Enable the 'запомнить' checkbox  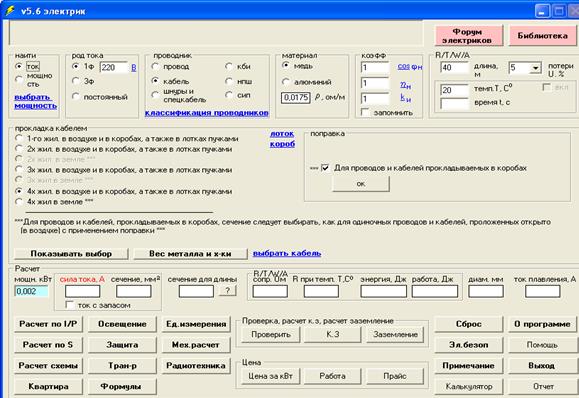365,112
